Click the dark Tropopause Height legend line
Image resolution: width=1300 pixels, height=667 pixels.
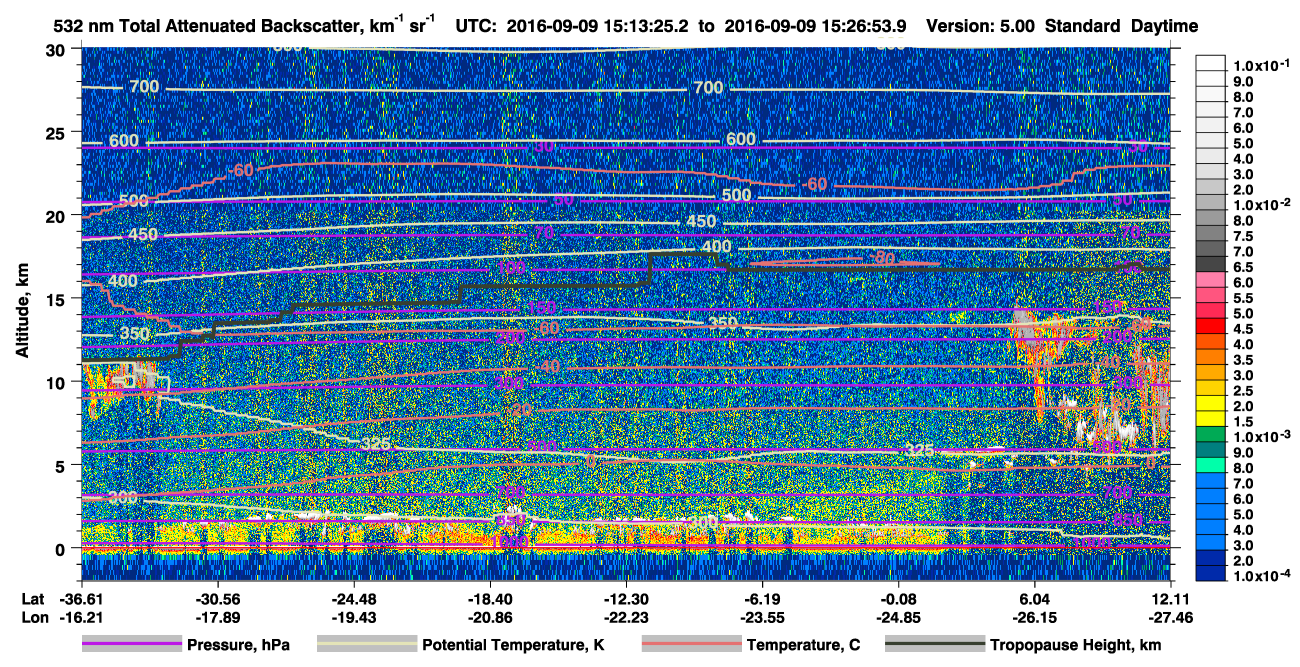[x=934, y=645]
